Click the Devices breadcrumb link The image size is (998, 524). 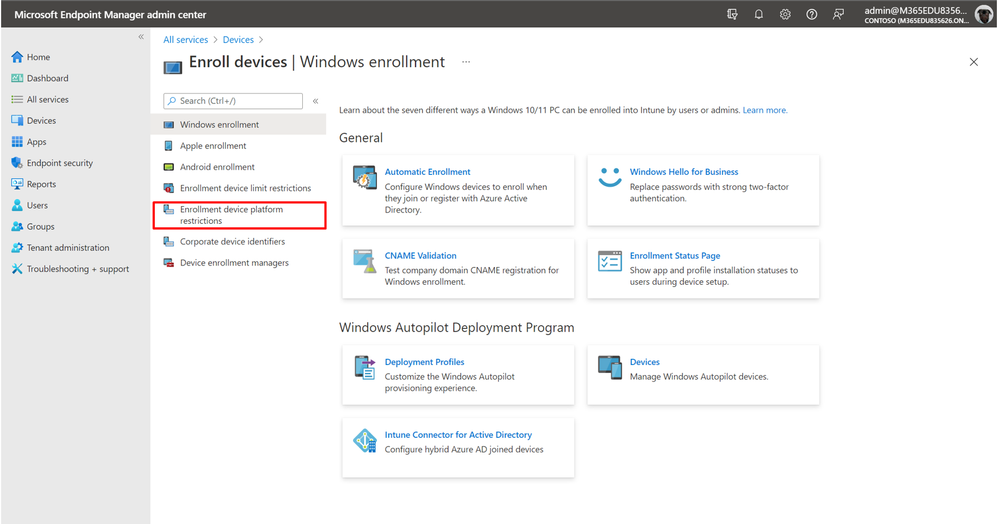point(238,39)
